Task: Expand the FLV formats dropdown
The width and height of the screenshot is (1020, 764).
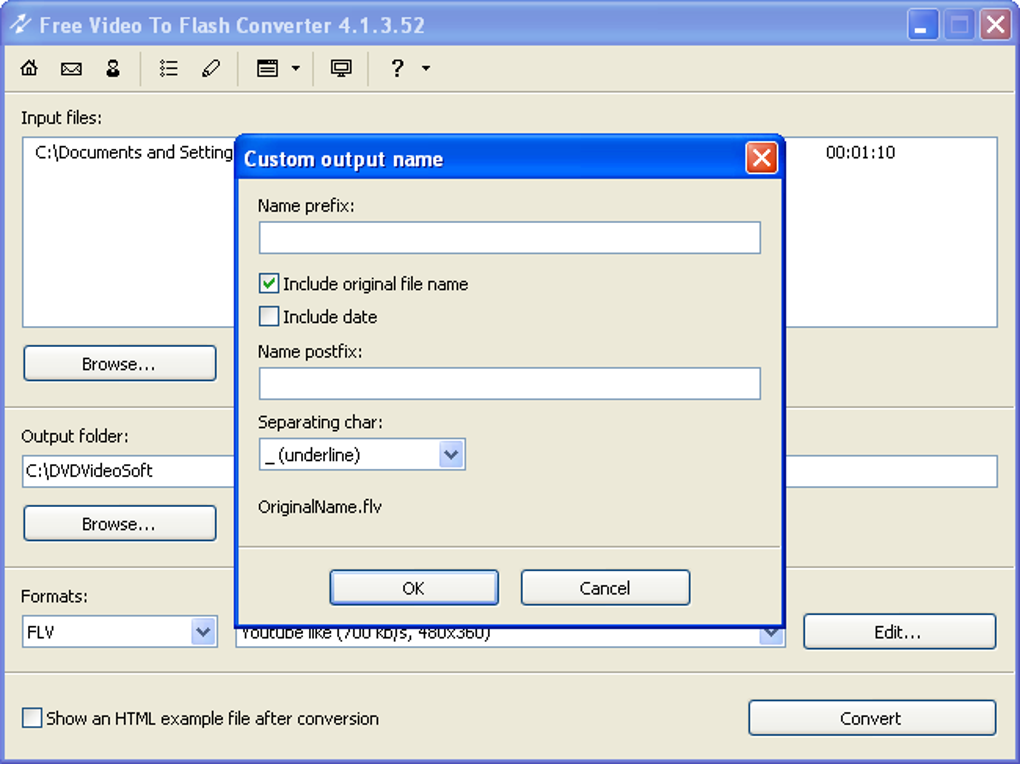Action: (x=203, y=632)
